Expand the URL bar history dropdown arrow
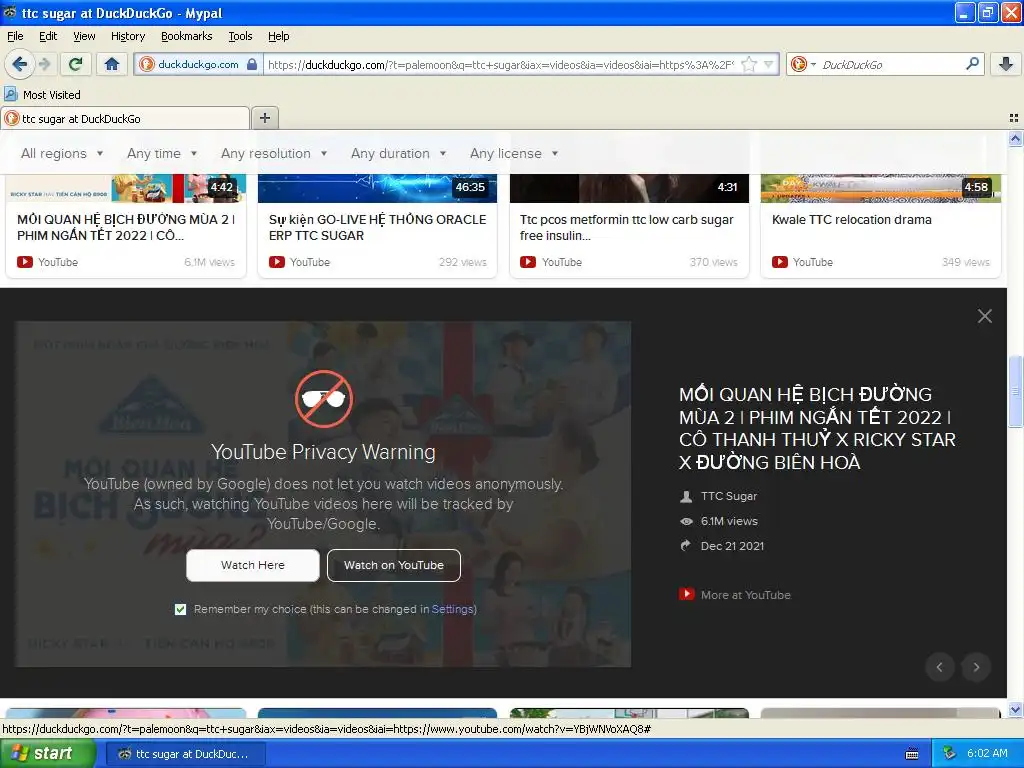This screenshot has height=768, width=1024. tap(769, 64)
